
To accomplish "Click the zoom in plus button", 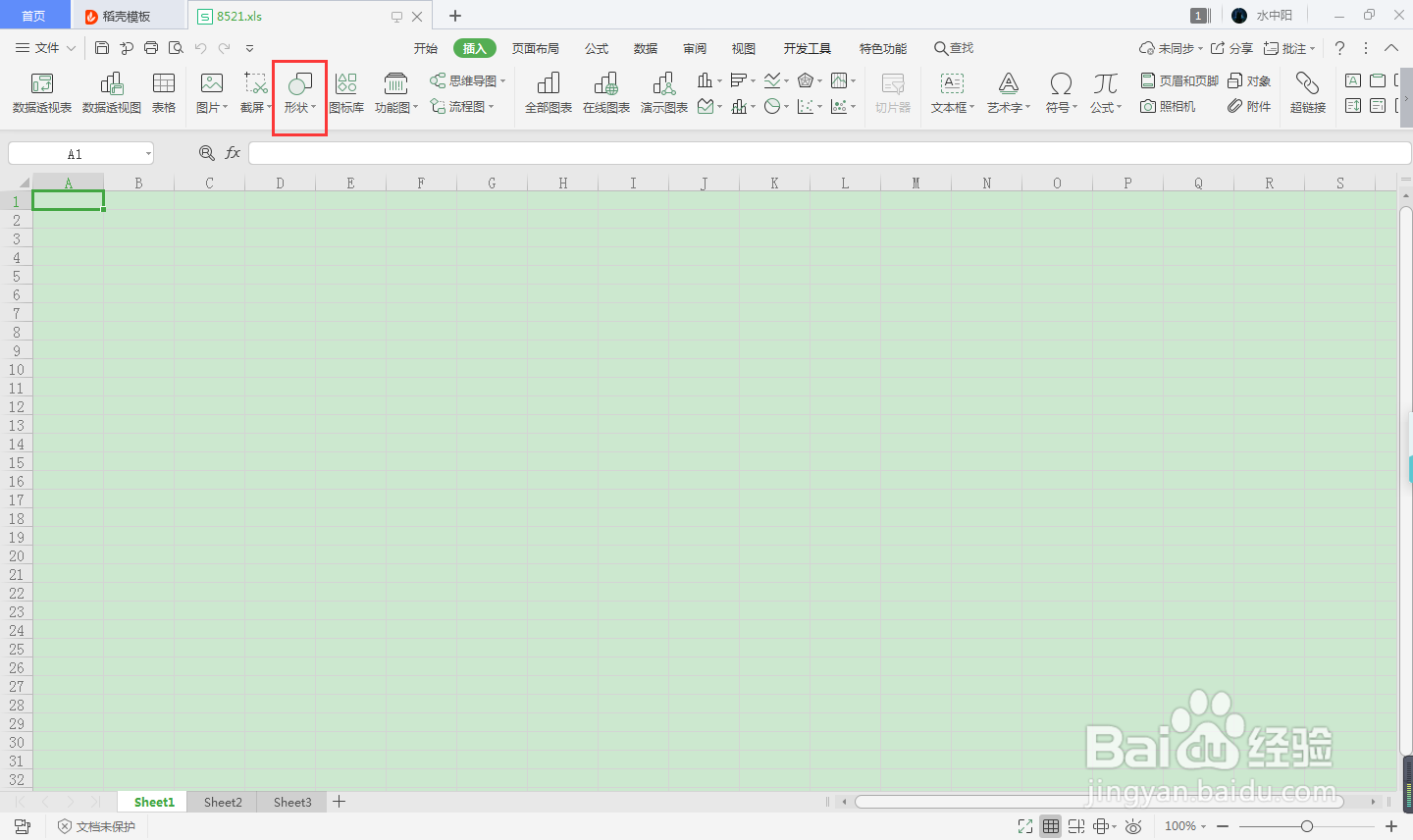I will (1391, 826).
